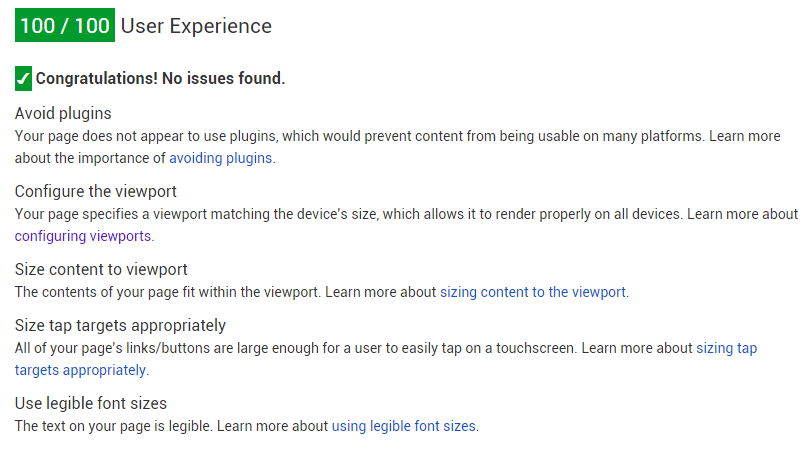
Task: Click the Size tap targets appropriately heading
Action: click(120, 325)
